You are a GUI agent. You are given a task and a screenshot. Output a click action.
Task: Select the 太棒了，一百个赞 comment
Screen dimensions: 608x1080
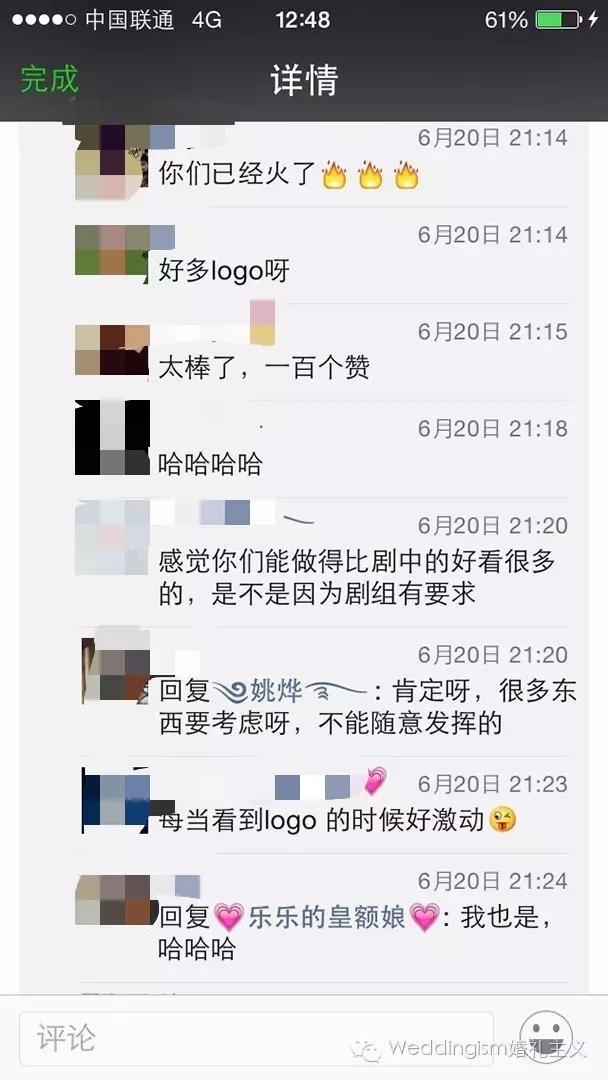tap(264, 367)
